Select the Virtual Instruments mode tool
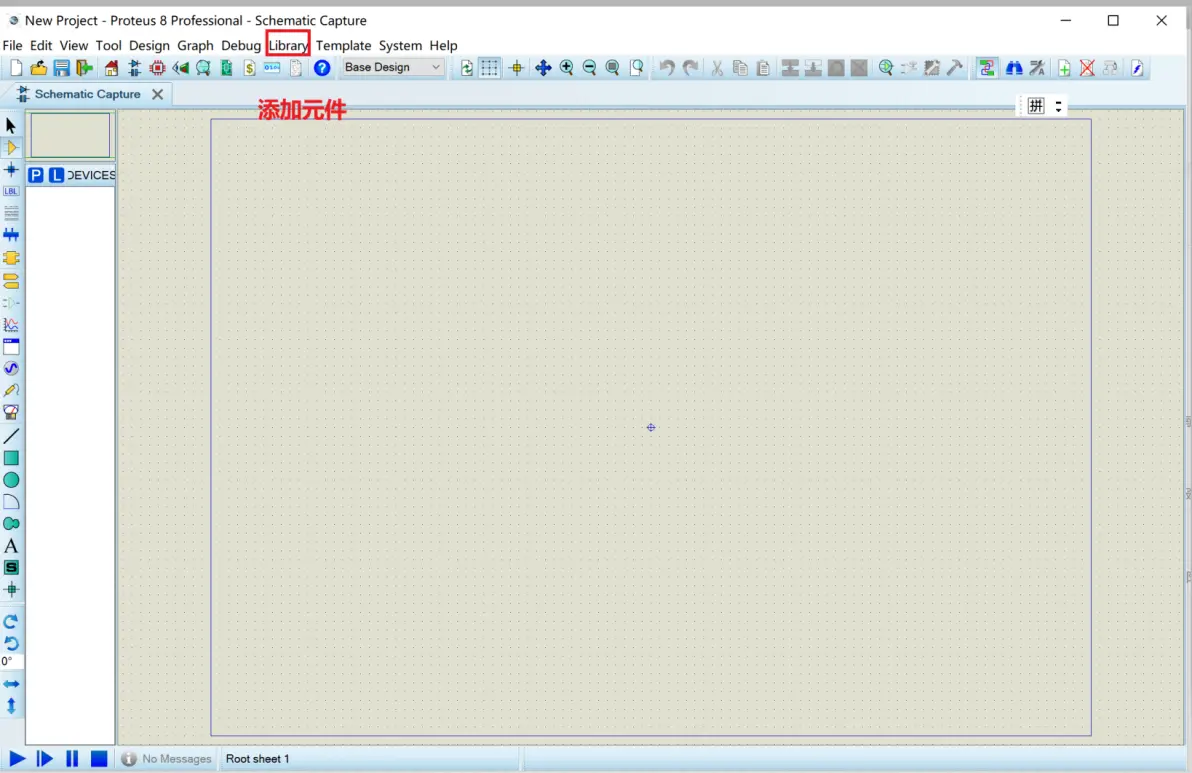The width and height of the screenshot is (1192, 773). (x=11, y=413)
